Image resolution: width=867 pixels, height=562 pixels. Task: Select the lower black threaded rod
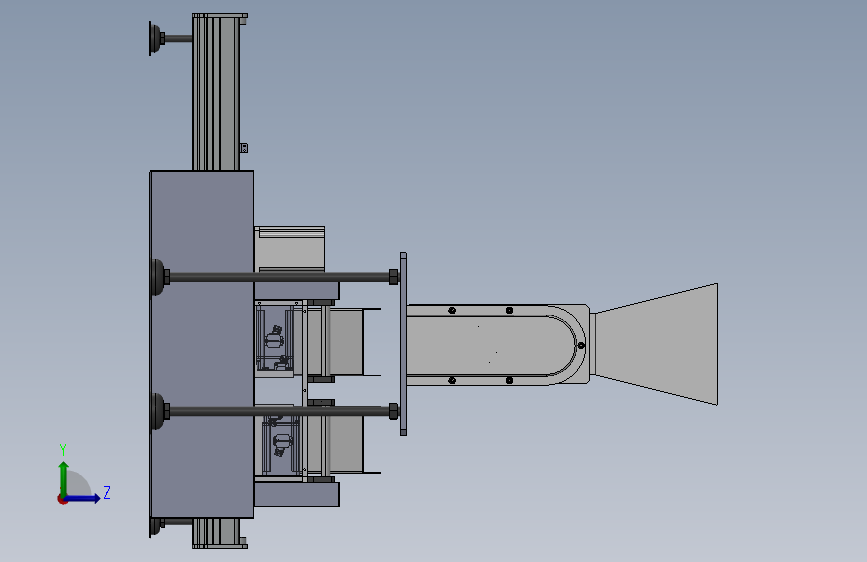click(279, 411)
